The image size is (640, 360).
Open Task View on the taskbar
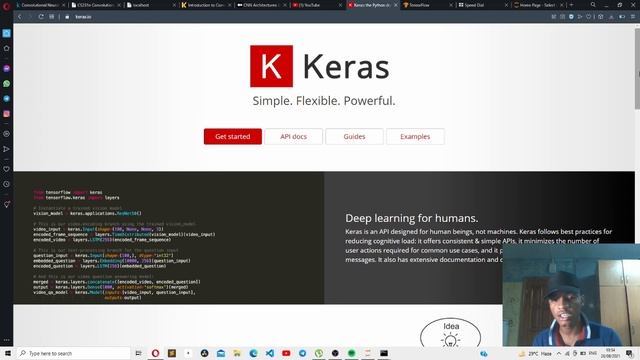pyautogui.click(x=138, y=353)
